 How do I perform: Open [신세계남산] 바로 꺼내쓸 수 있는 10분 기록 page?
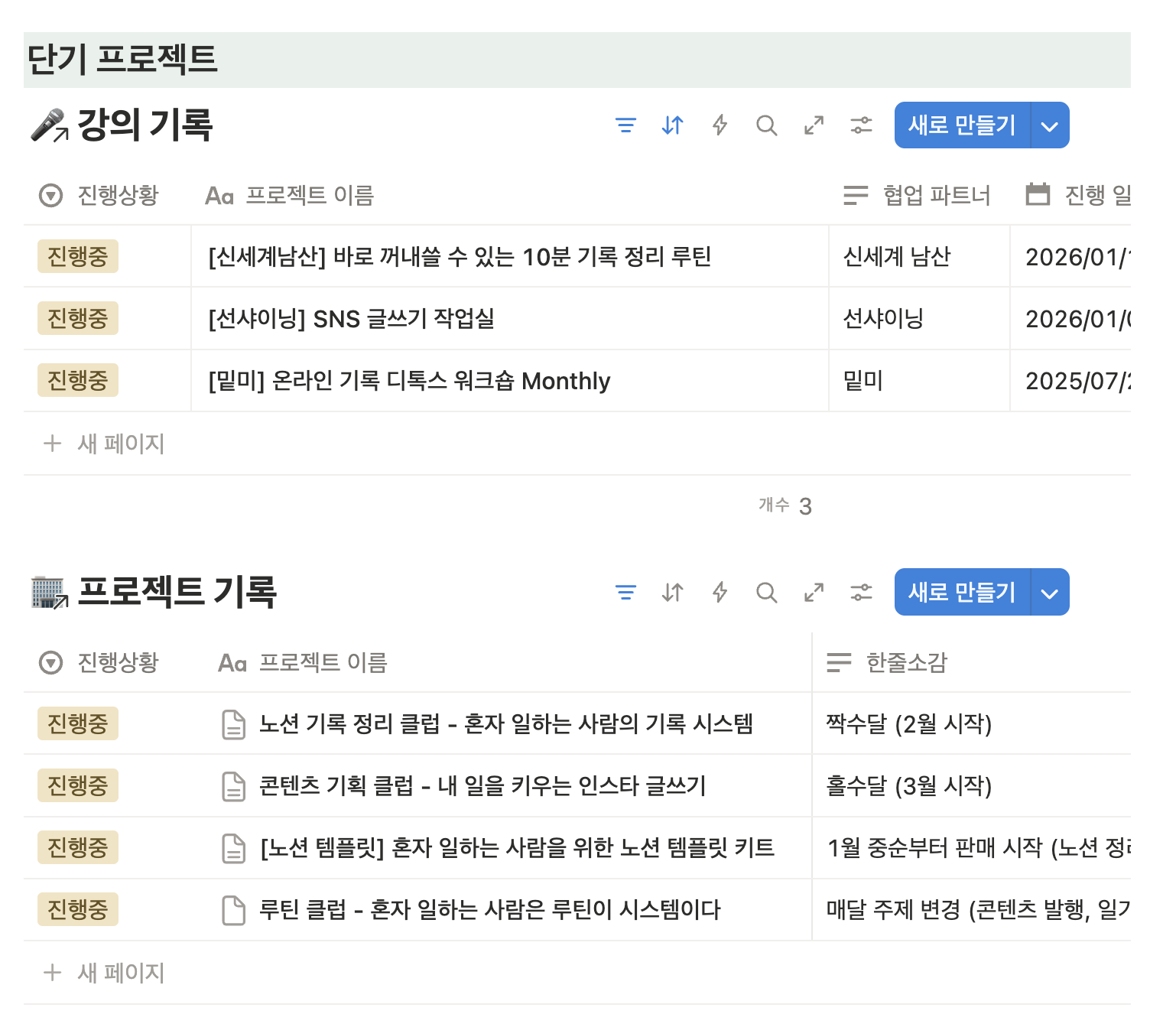coord(460,257)
